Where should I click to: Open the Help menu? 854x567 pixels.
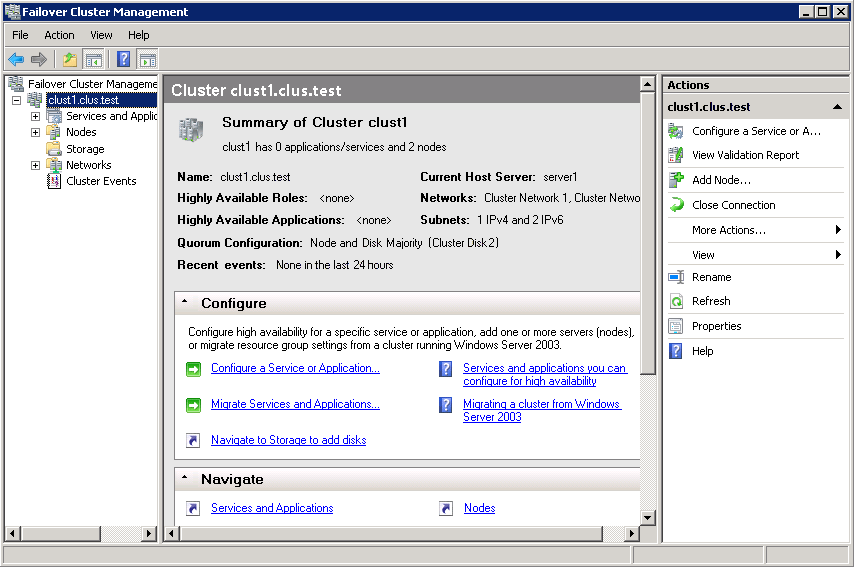(138, 35)
